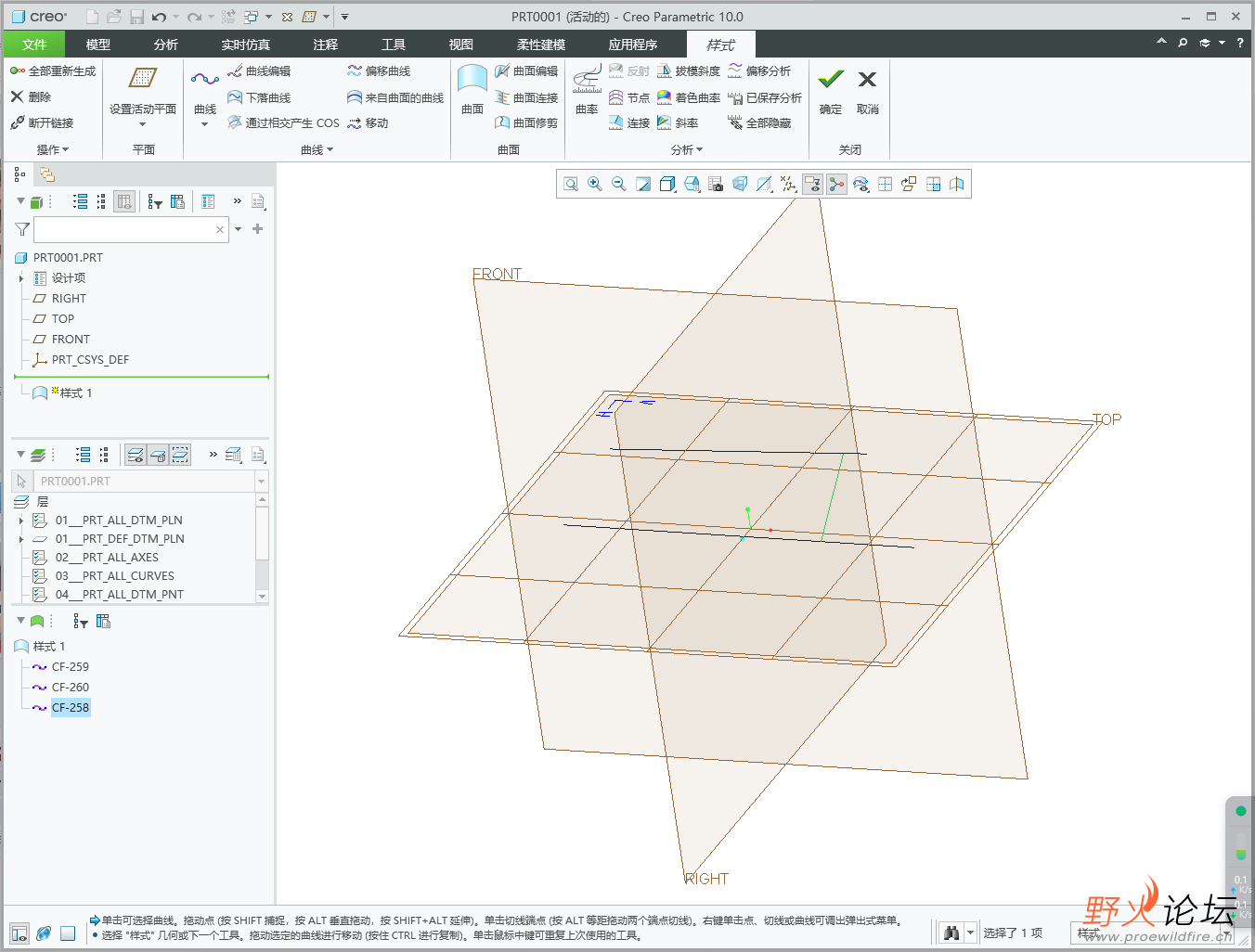Toggle layer tree dashed-selection filter button
The image size is (1255, 952).
[180, 455]
